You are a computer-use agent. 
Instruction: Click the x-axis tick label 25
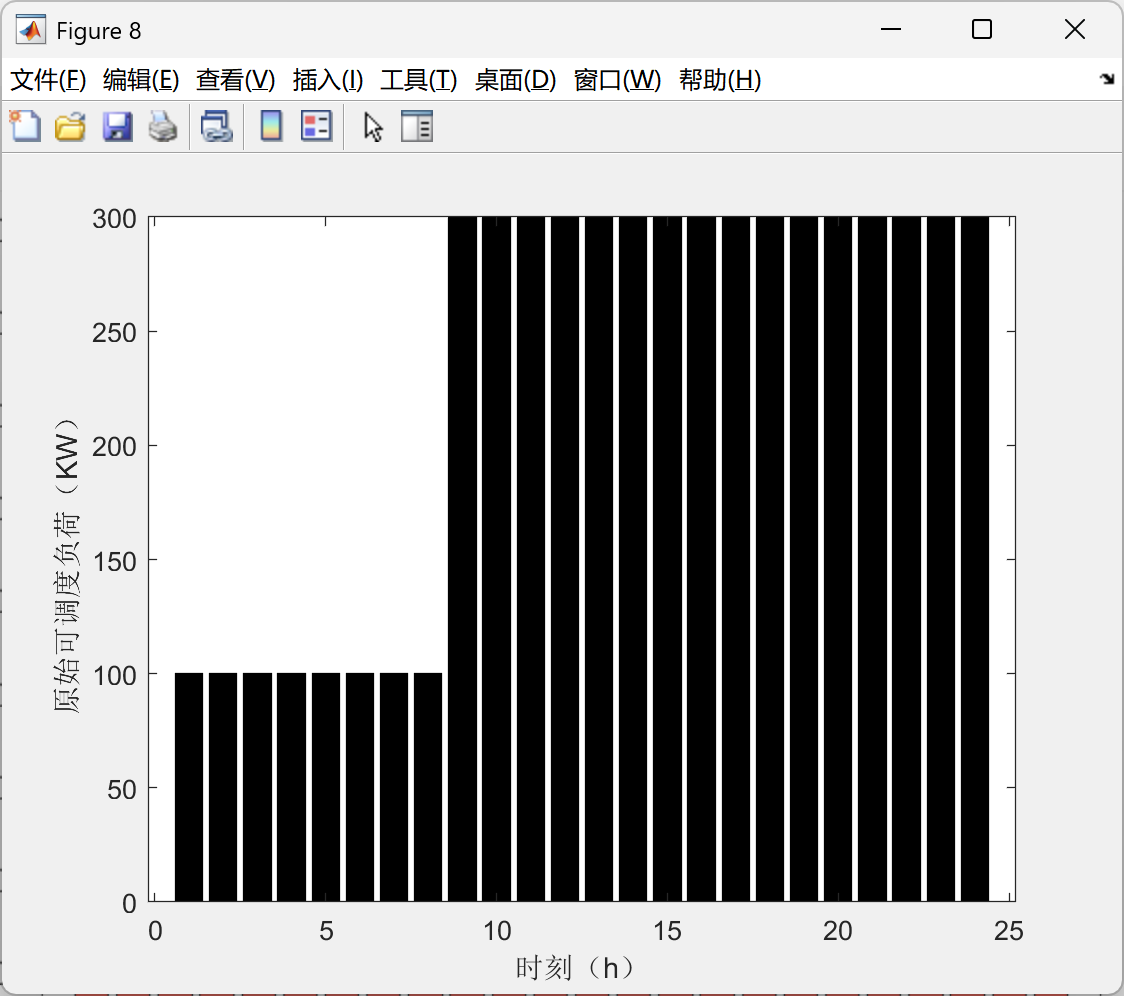coord(1009,931)
